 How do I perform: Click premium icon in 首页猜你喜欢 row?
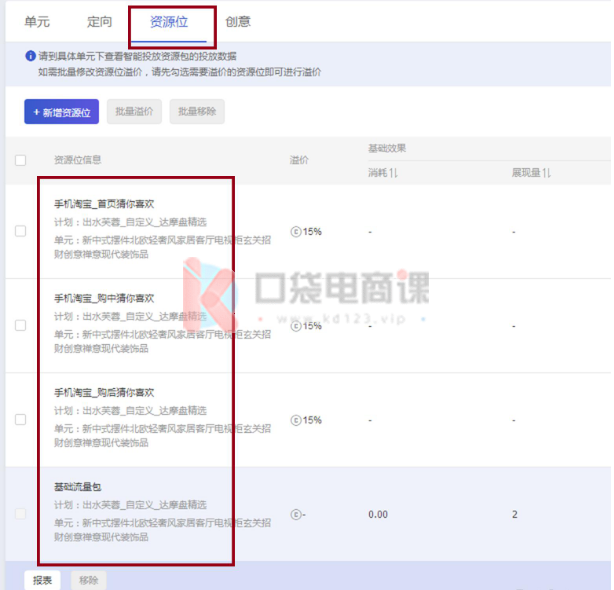296,232
